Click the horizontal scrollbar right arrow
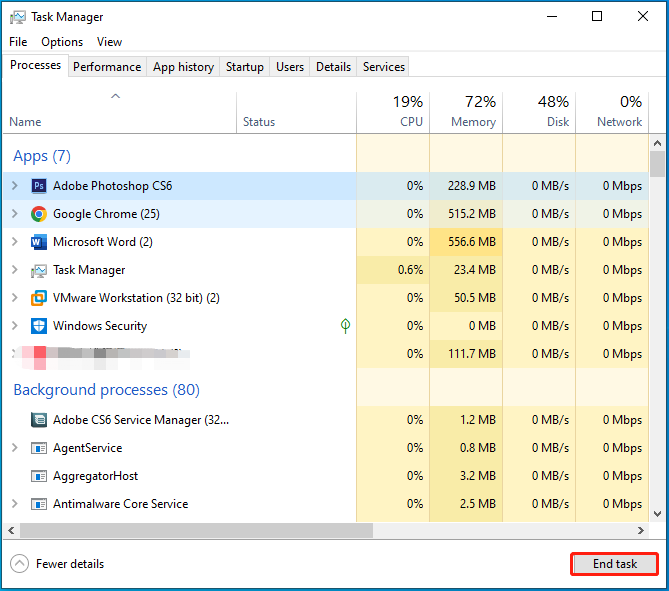This screenshot has width=669, height=591. pos(641,530)
